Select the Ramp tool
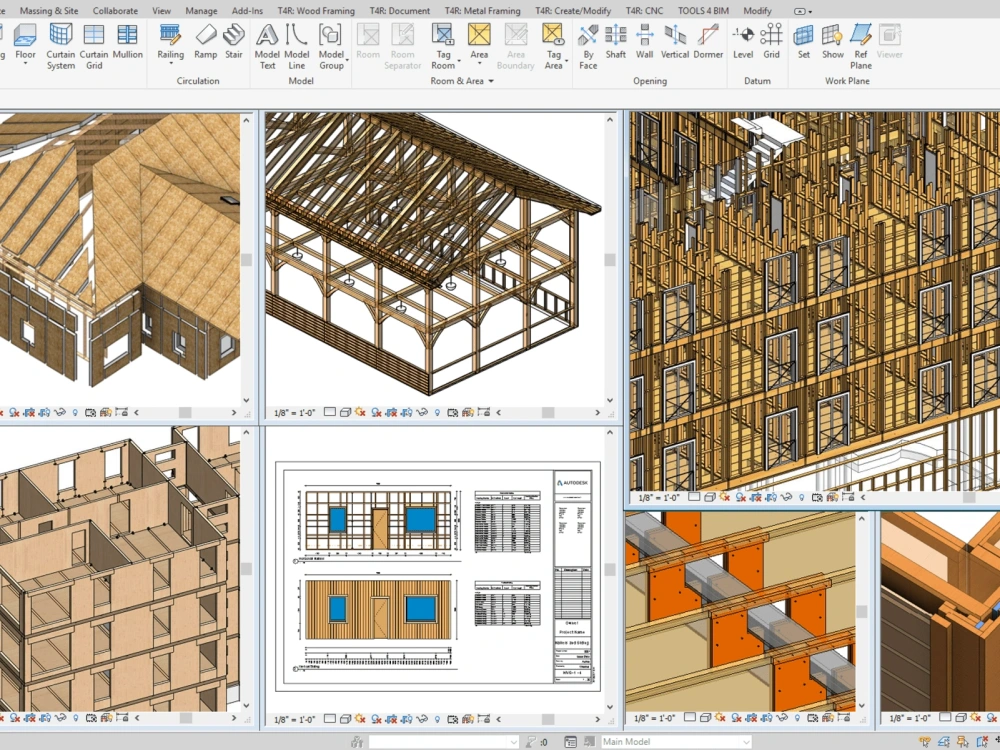 (205, 47)
